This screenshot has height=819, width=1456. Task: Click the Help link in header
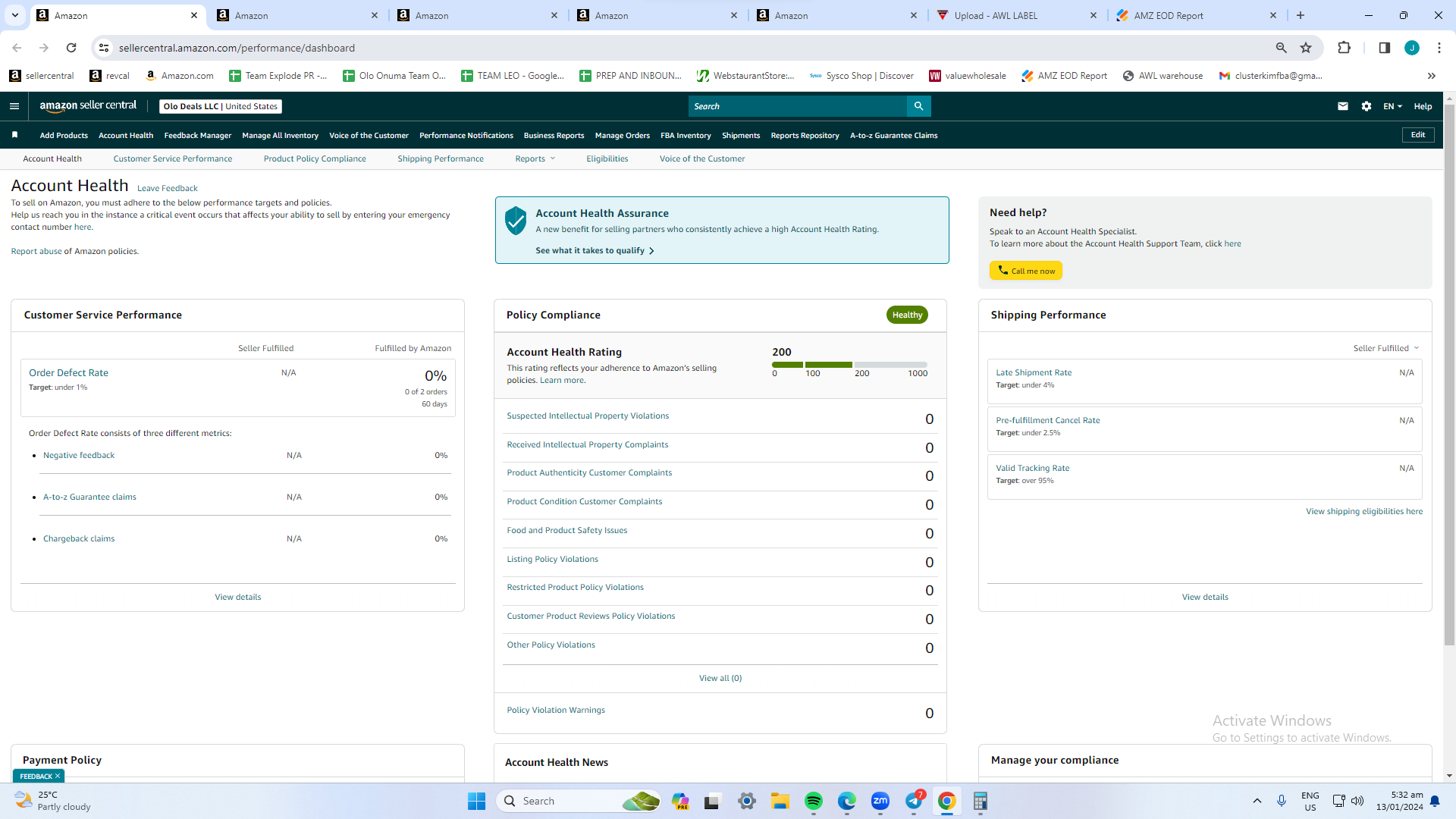pyautogui.click(x=1423, y=106)
